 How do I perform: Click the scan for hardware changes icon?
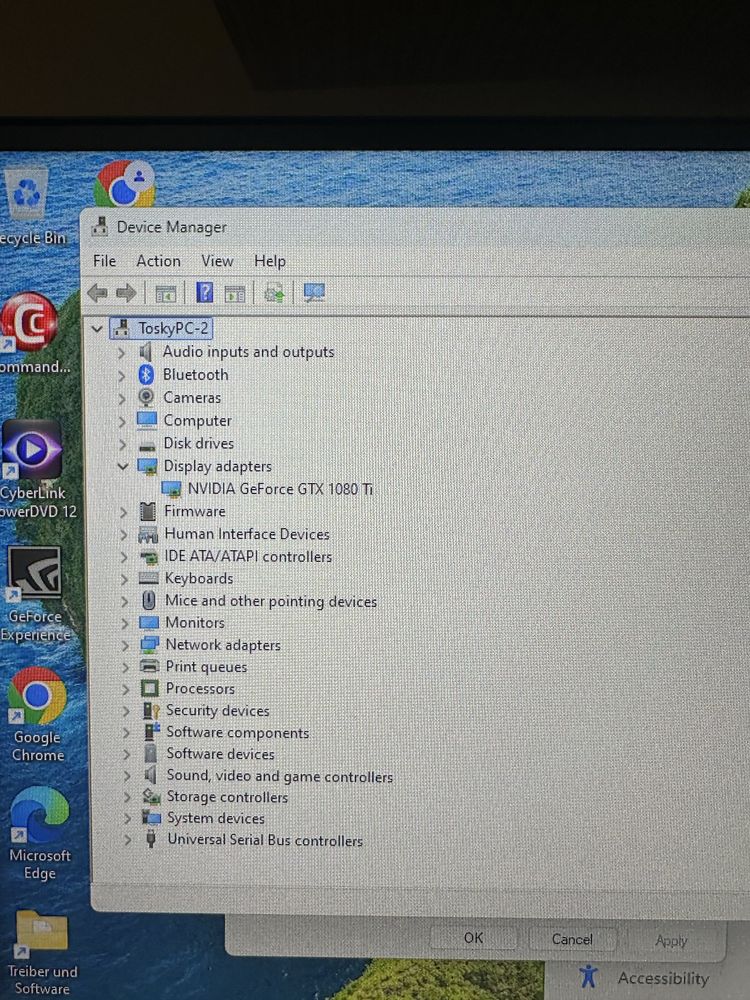(314, 293)
